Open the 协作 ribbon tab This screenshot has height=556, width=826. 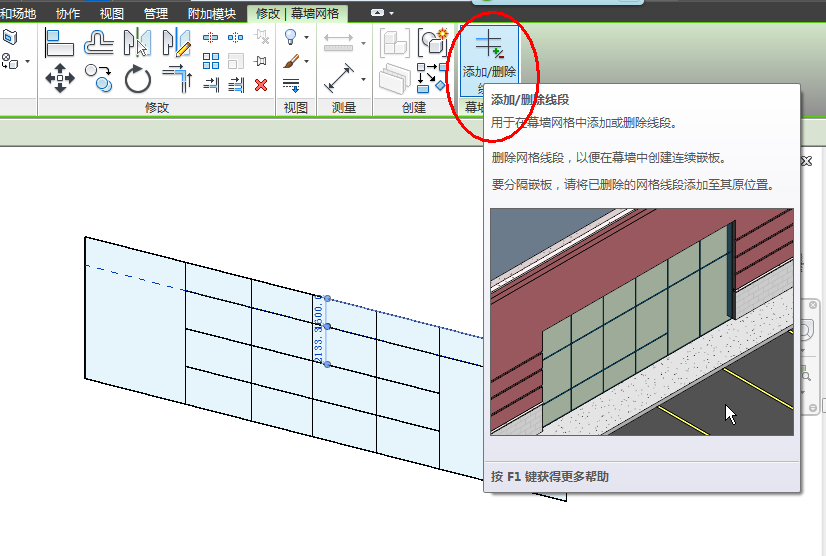(x=68, y=14)
